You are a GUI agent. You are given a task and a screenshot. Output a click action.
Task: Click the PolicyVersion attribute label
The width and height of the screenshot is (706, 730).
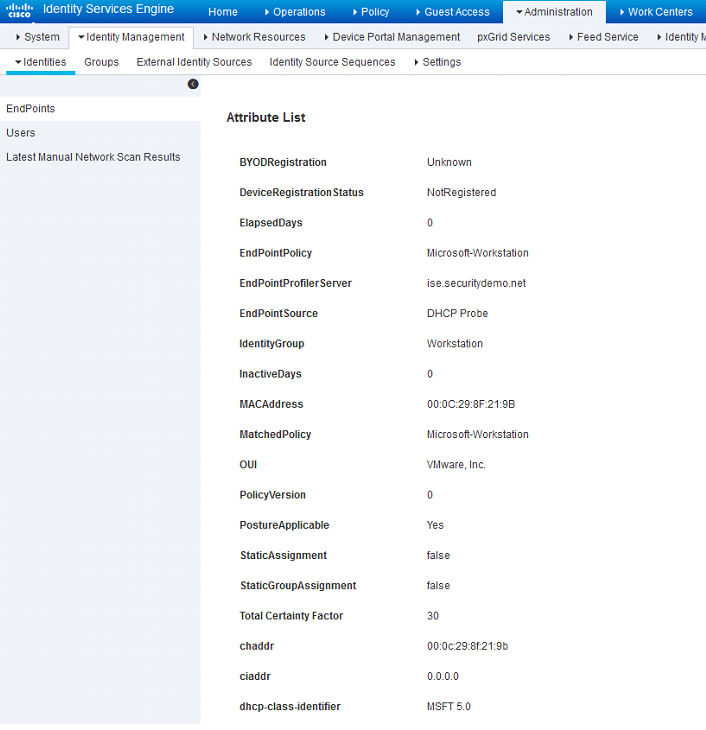[272, 495]
